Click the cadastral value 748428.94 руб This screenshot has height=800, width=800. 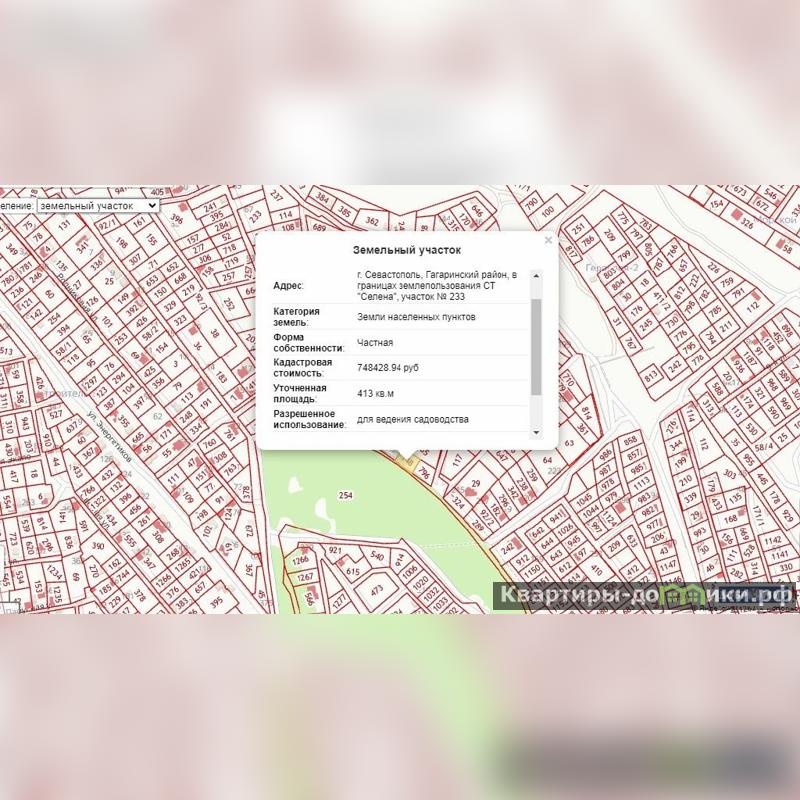coord(388,368)
